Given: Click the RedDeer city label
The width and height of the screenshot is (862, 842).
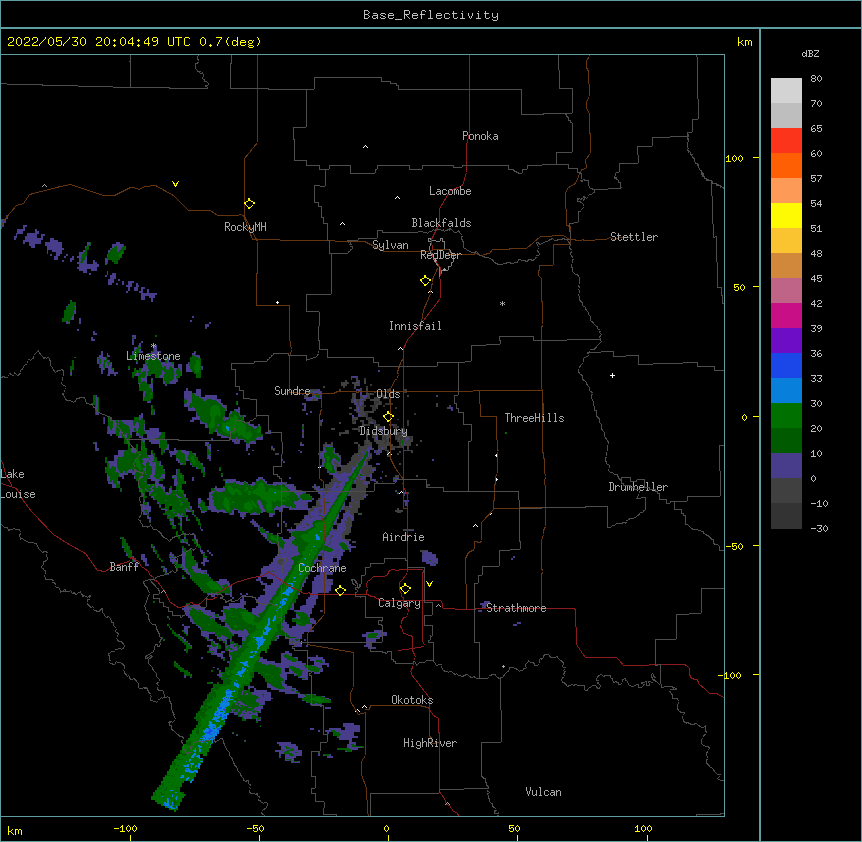Looking at the screenshot, I should 440,255.
